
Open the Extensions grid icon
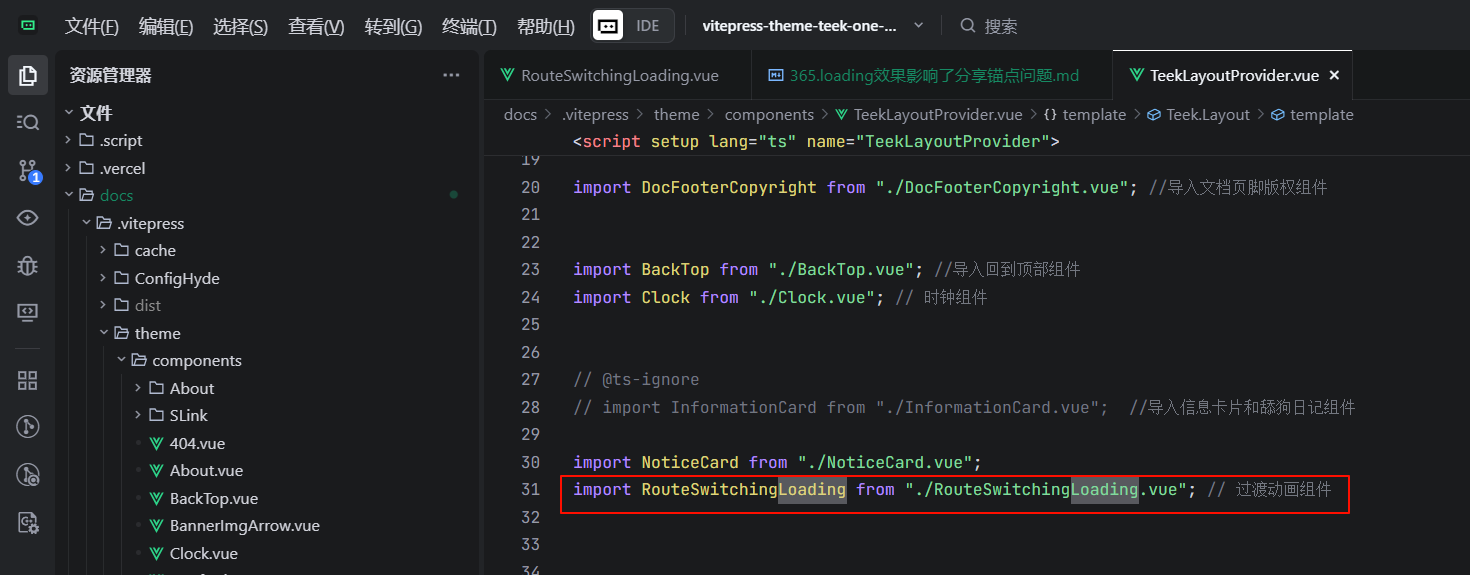28,380
